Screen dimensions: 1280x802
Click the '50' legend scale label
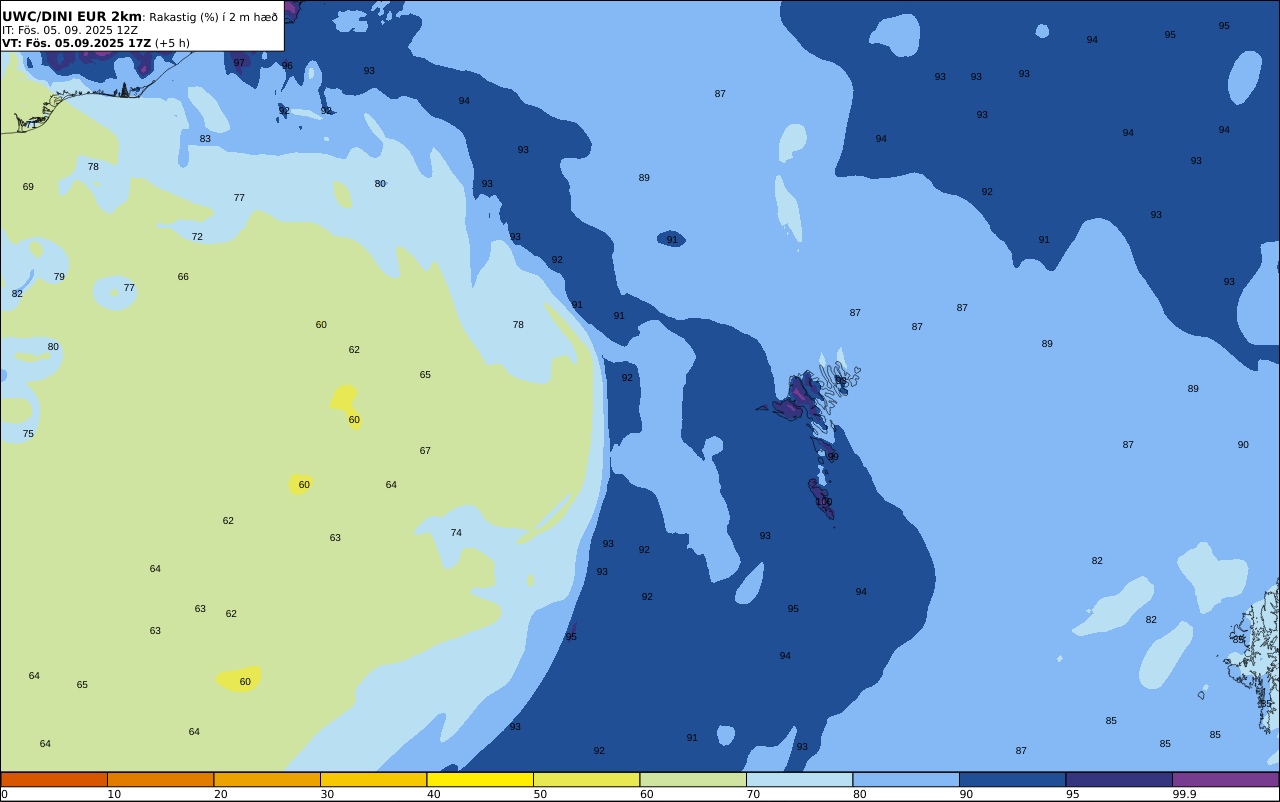pyautogui.click(x=540, y=794)
